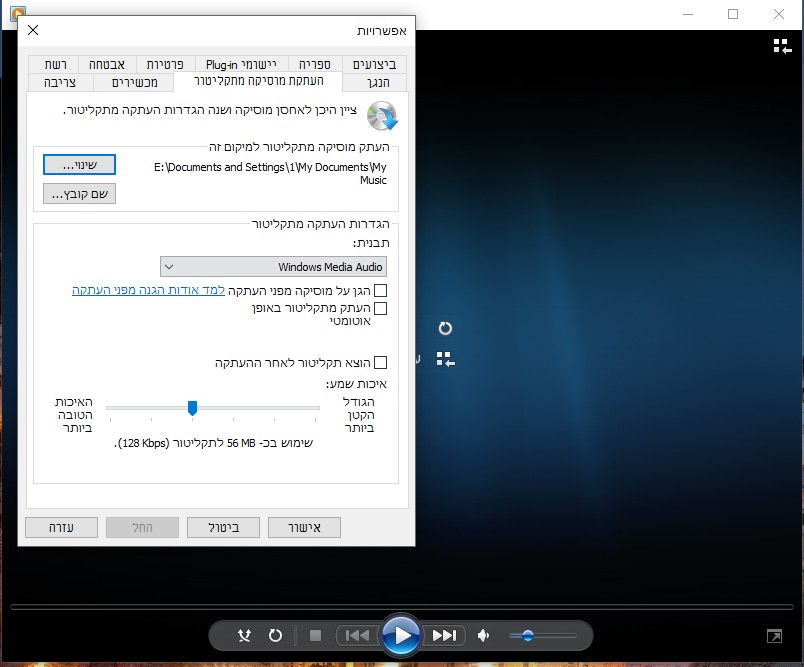Open למד אודות הגנה מפני העתקה link
The image size is (804, 667).
(148, 290)
